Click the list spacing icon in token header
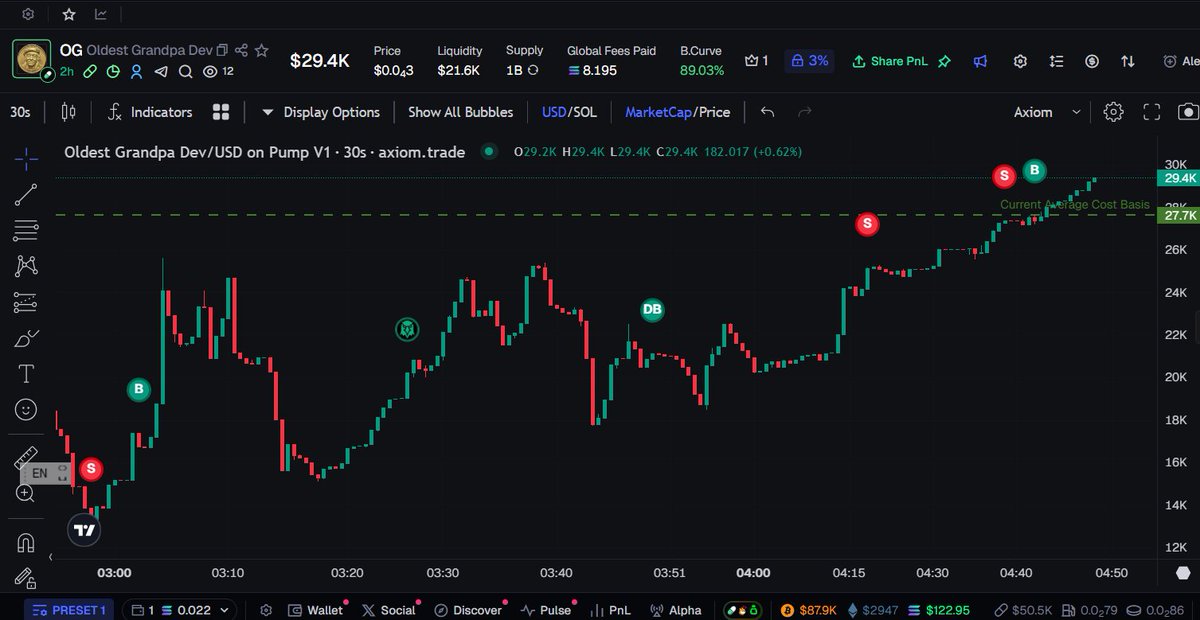The height and width of the screenshot is (620, 1200). coord(1056,61)
